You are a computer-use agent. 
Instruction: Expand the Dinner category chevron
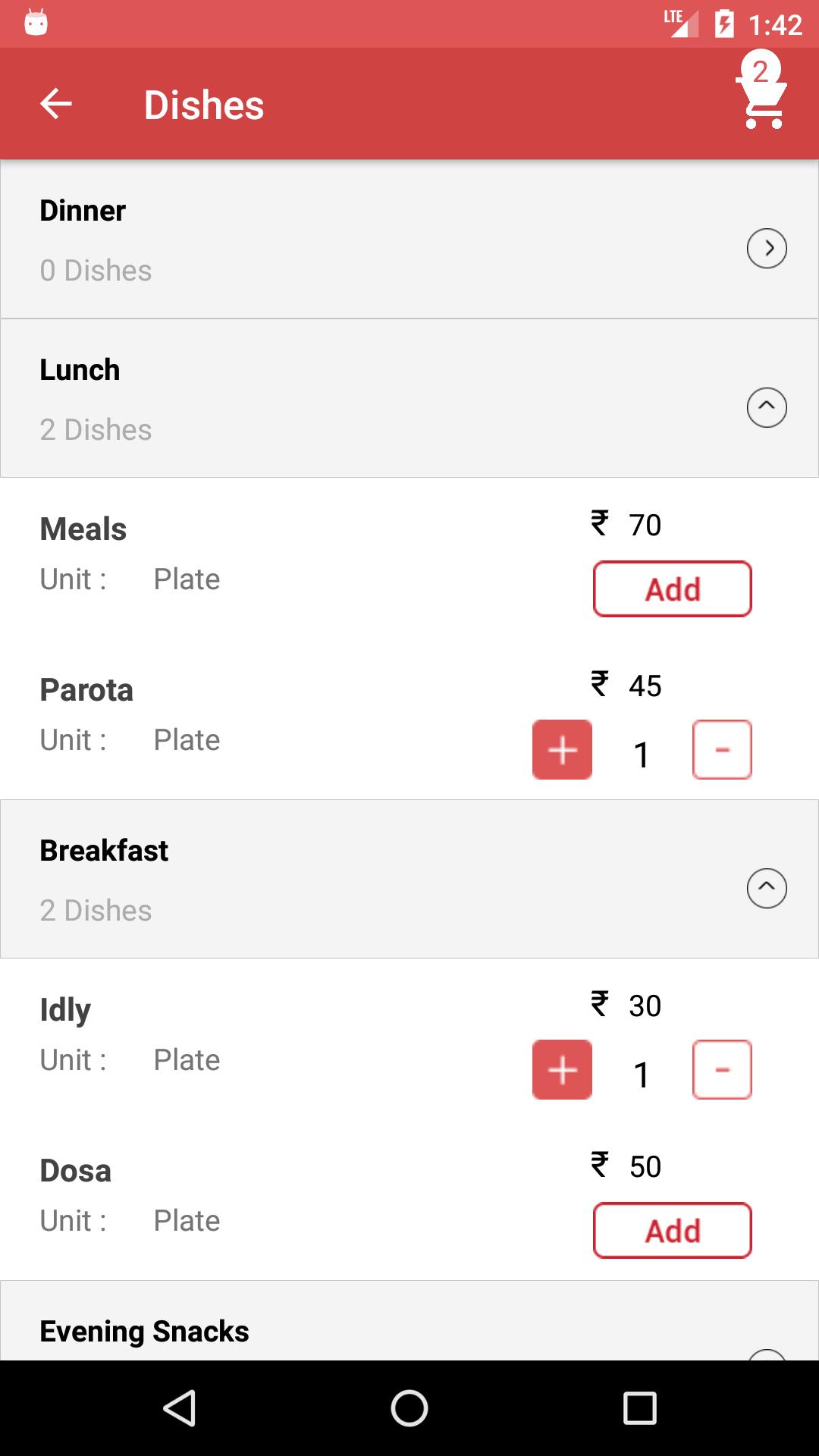pos(767,248)
